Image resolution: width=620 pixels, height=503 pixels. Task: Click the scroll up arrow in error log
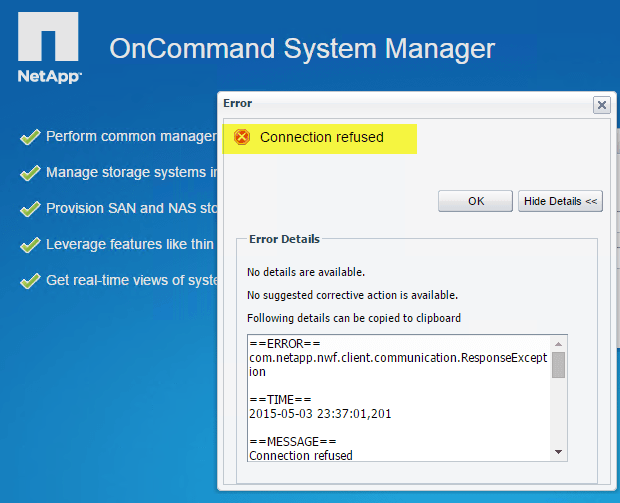click(x=558, y=344)
